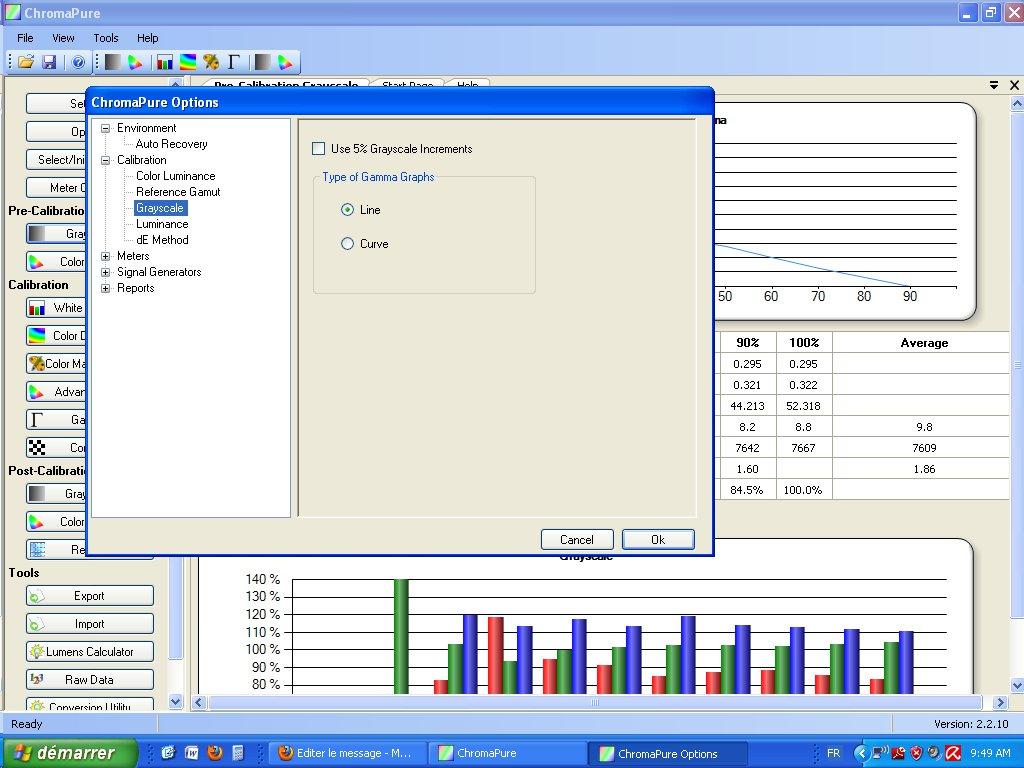Click the Gamma symbol toolbar icon
Viewport: 1024px width, 768px height.
[x=233, y=62]
